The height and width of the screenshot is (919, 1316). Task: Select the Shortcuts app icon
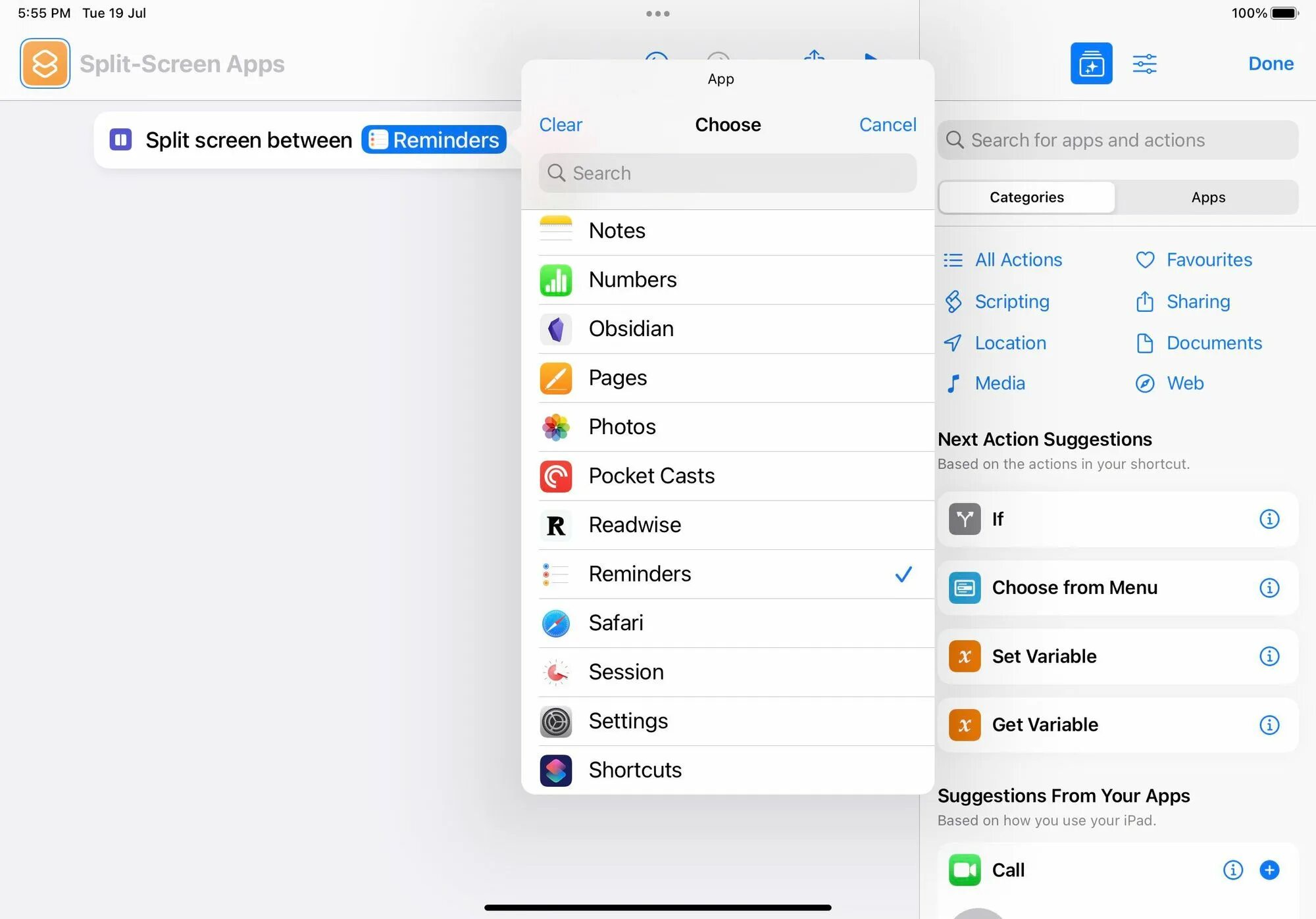pos(556,769)
